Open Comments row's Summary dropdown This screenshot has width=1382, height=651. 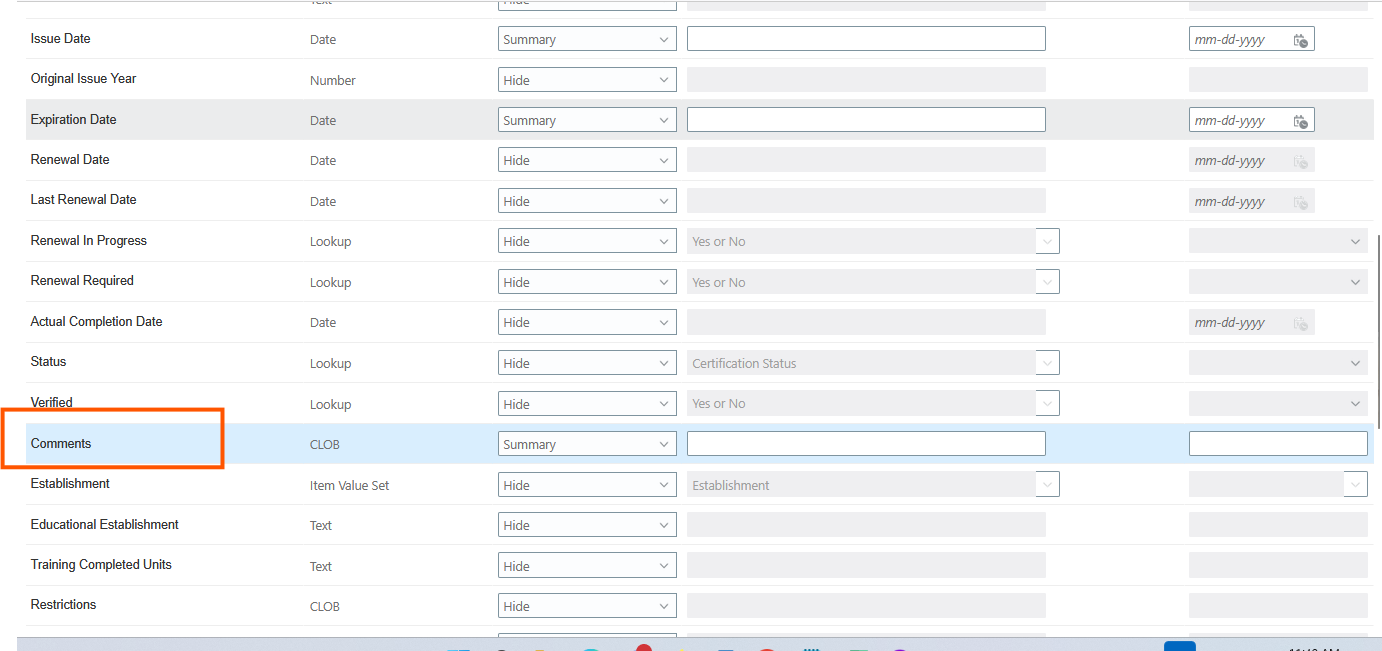point(587,444)
